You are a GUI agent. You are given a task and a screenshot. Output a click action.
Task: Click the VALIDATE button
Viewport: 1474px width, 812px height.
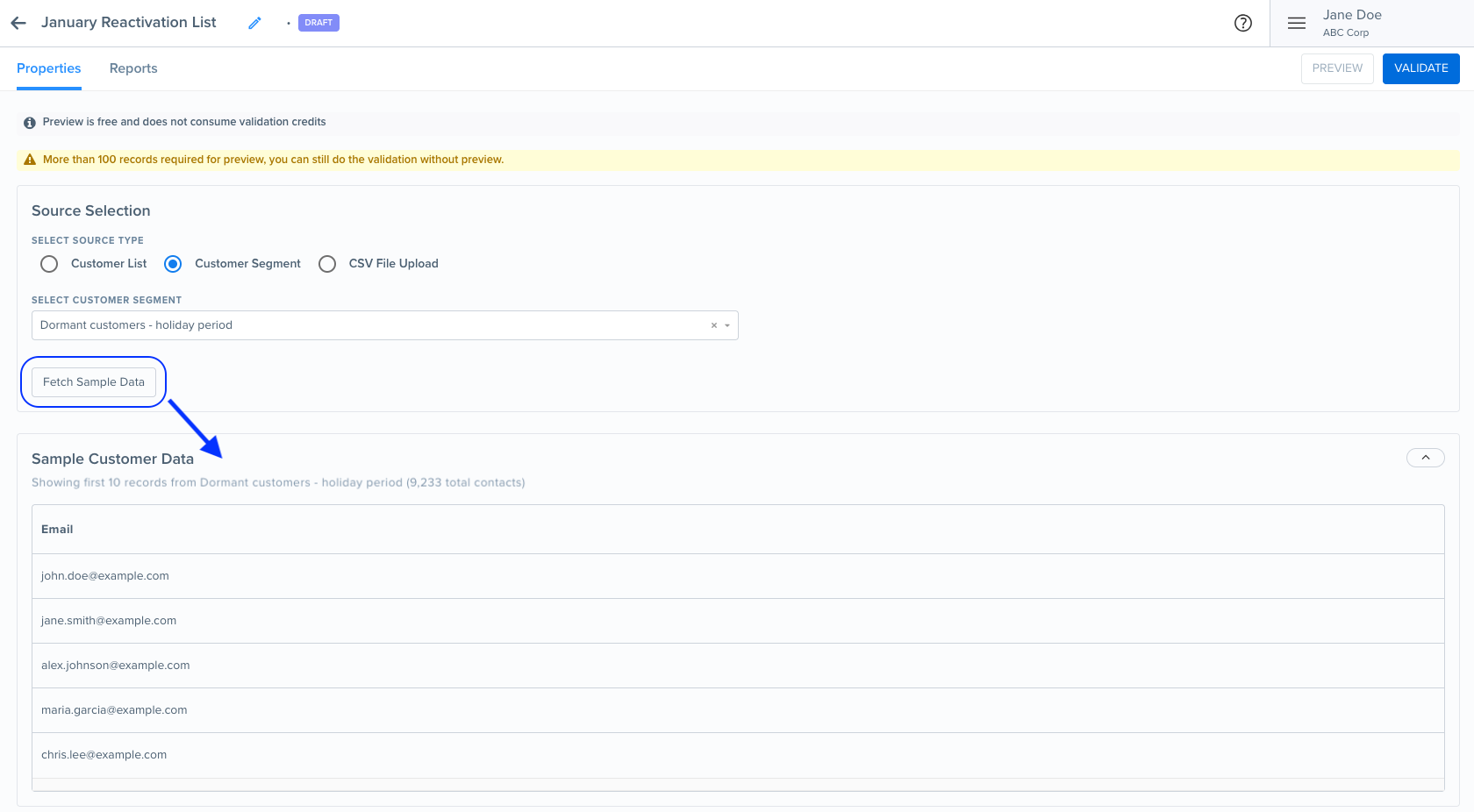tap(1420, 68)
